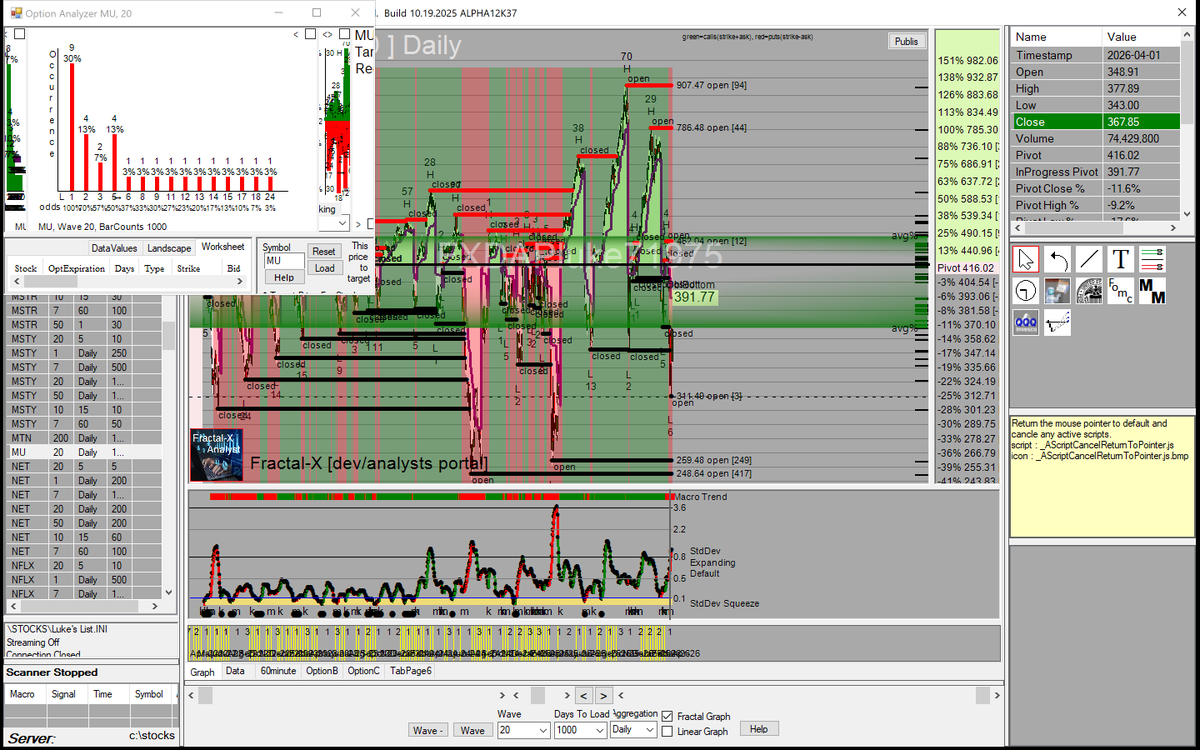Click the Macro column header in scanner
The width and height of the screenshot is (1200, 750).
pos(22,694)
